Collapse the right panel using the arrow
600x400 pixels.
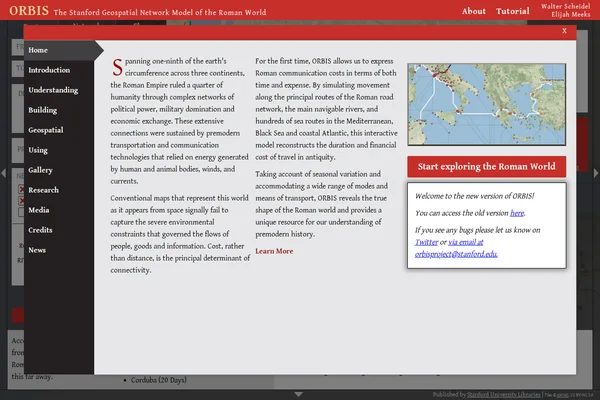596,174
